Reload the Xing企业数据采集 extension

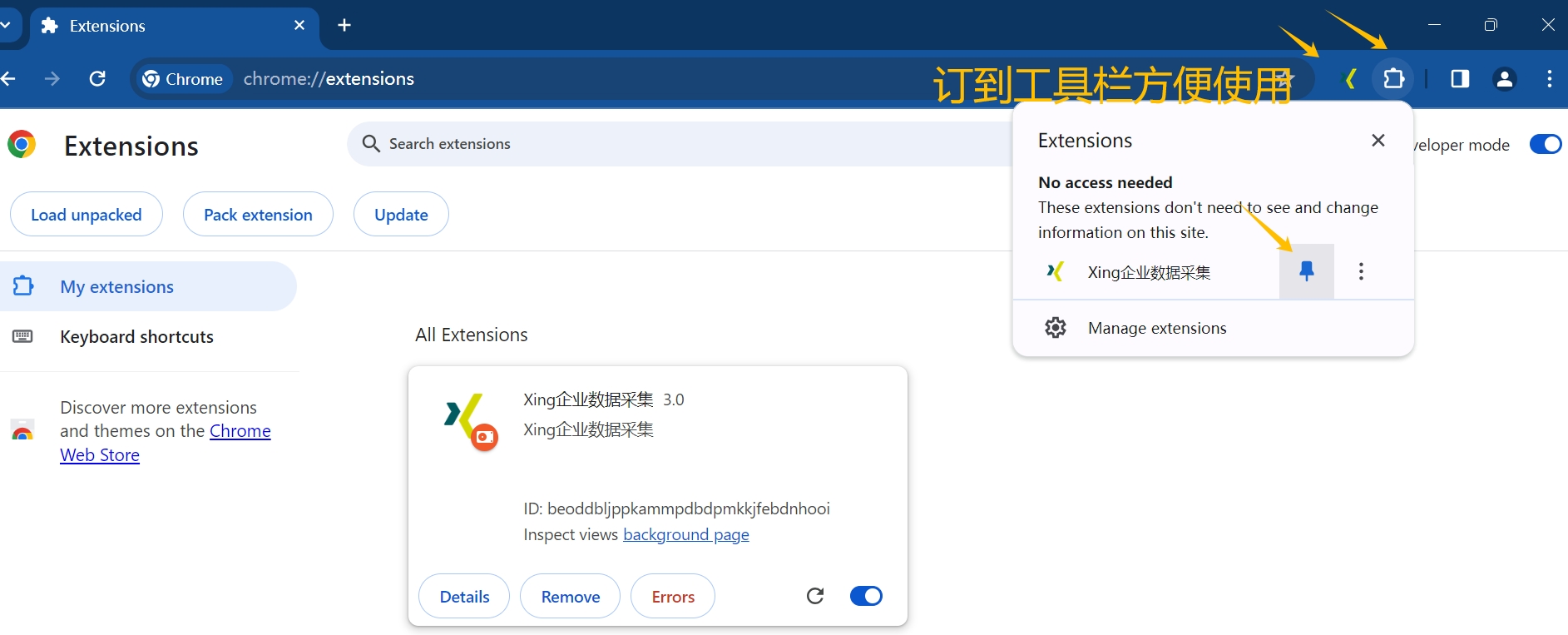(x=815, y=596)
